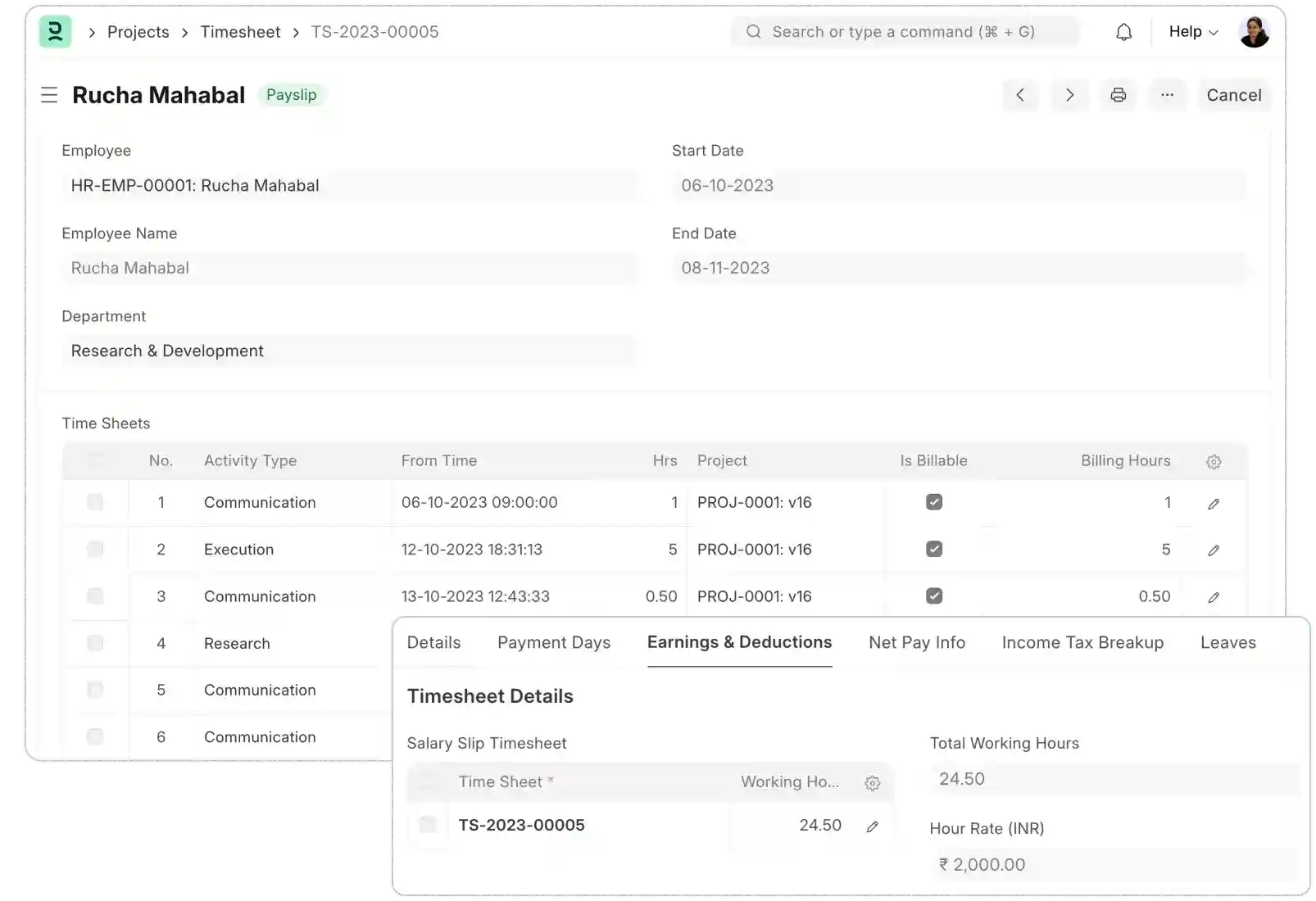Edit the Communication row with the pencil icon
Image resolution: width=1316 pixels, height=901 pixels.
pyautogui.click(x=1214, y=503)
